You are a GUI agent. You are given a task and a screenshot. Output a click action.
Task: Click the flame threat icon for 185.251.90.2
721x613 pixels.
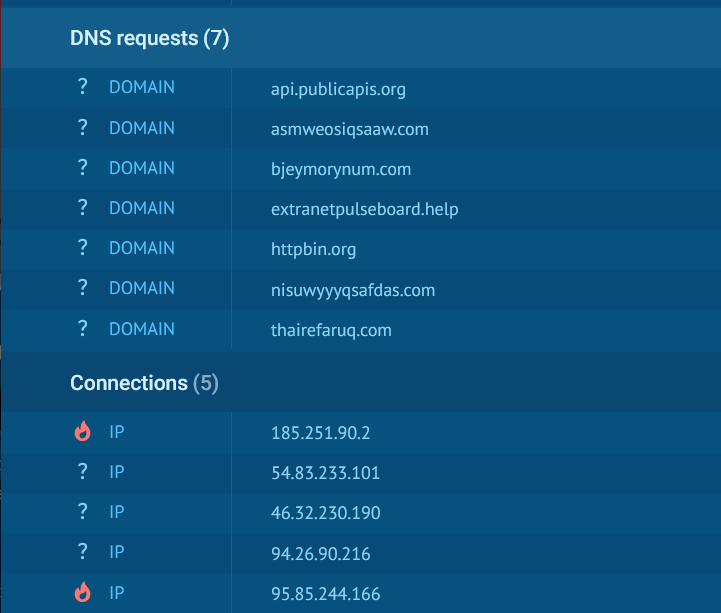tap(83, 431)
